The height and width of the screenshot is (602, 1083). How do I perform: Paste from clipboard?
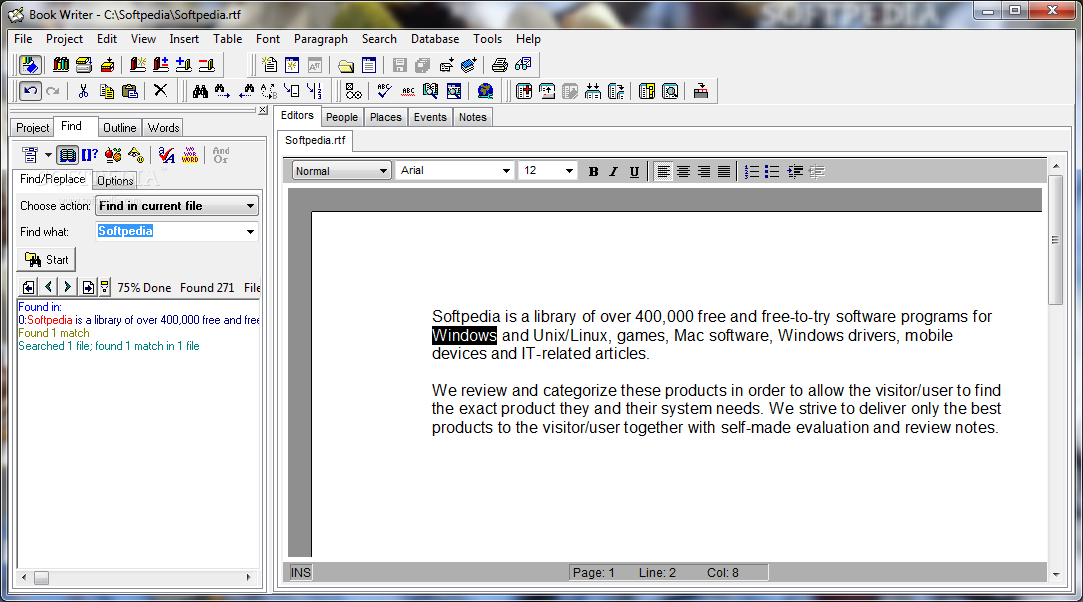coord(129,91)
